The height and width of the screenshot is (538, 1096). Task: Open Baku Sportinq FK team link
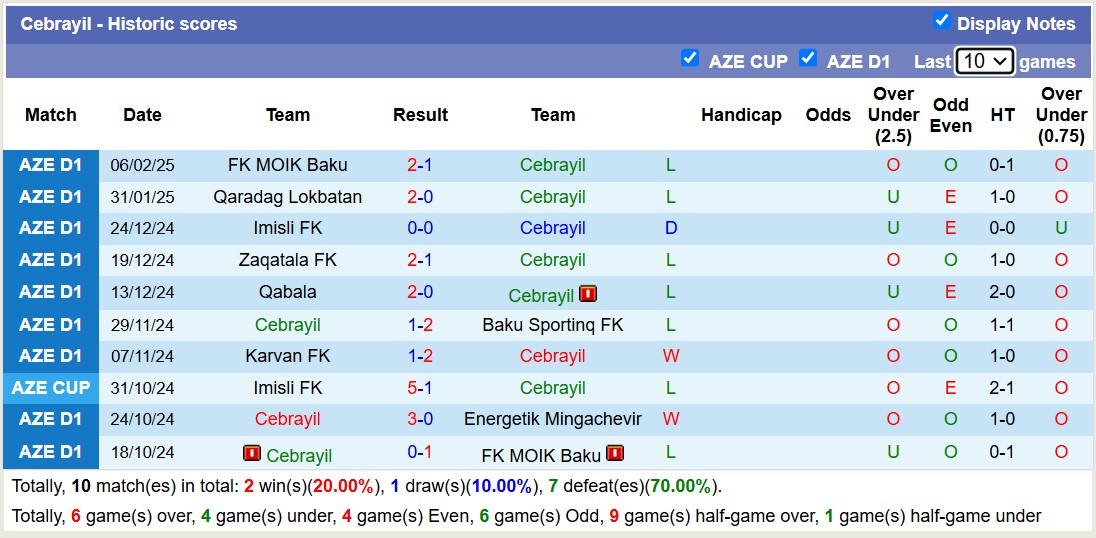pos(553,325)
